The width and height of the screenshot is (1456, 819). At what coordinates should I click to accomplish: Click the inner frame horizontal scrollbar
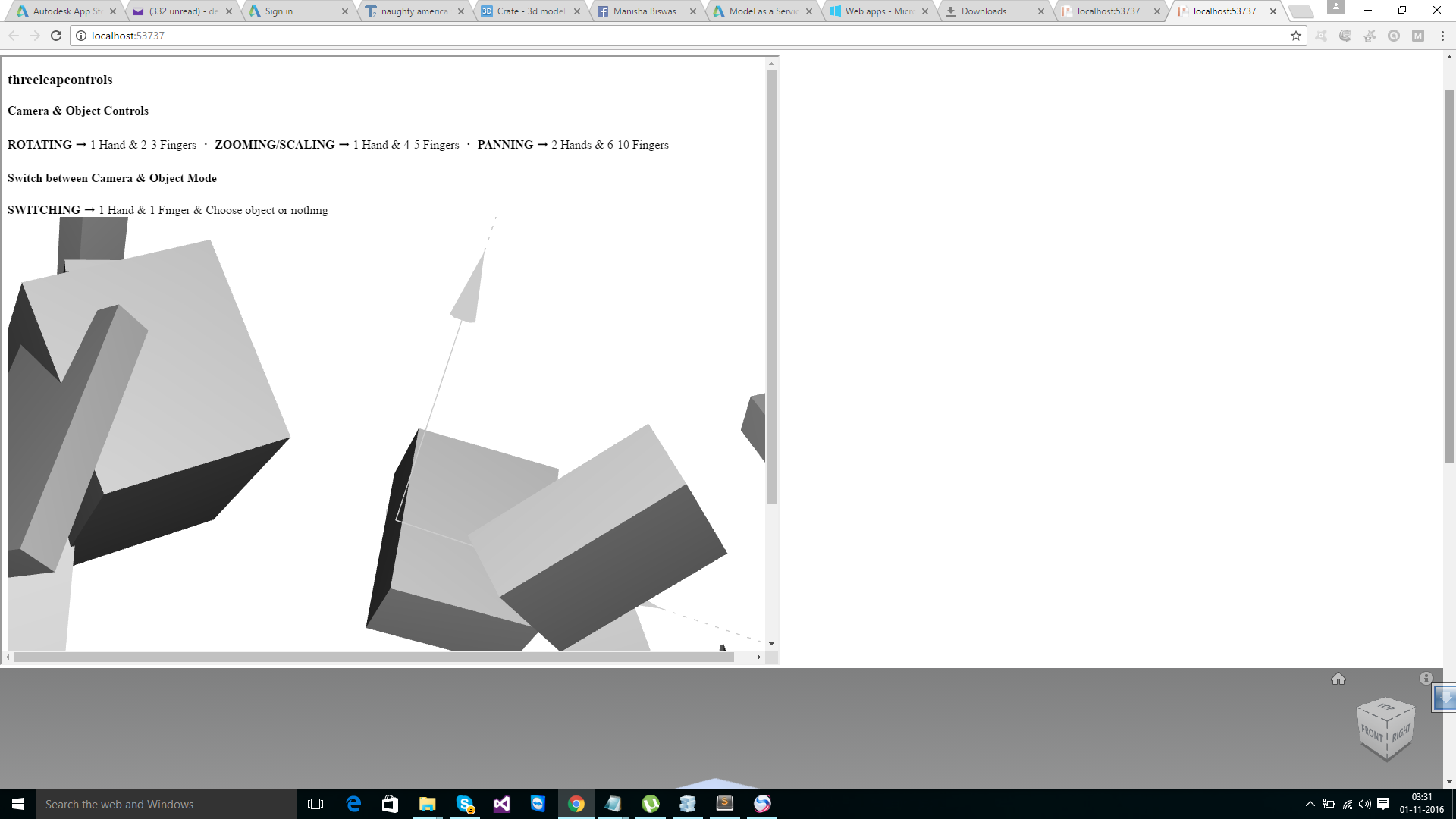click(x=373, y=657)
